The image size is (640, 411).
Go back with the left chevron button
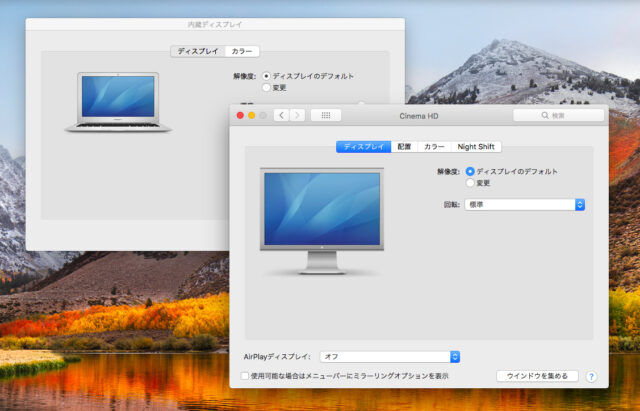(x=282, y=116)
